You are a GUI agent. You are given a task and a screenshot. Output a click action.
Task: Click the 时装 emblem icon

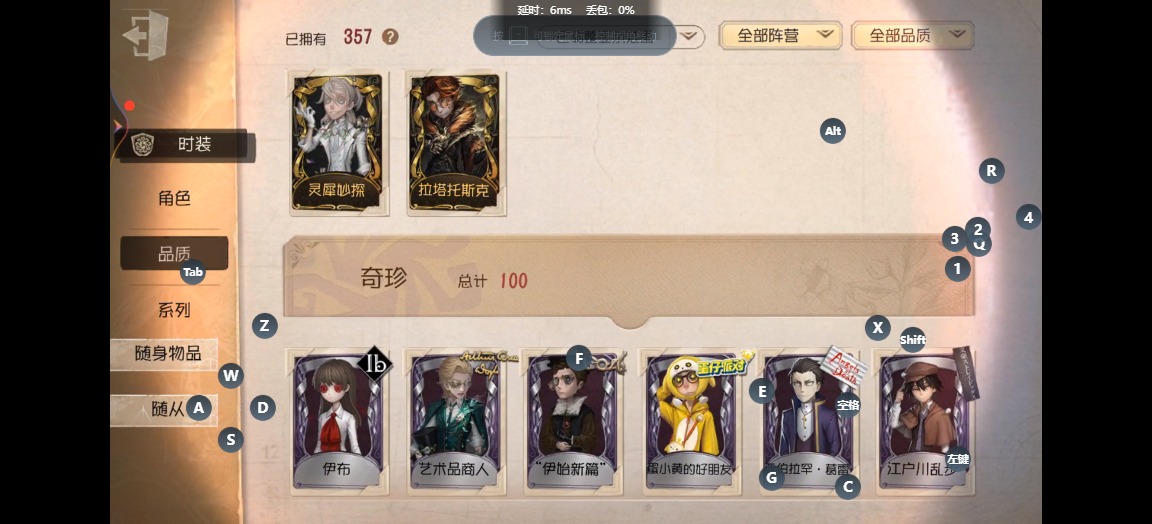pyautogui.click(x=143, y=145)
